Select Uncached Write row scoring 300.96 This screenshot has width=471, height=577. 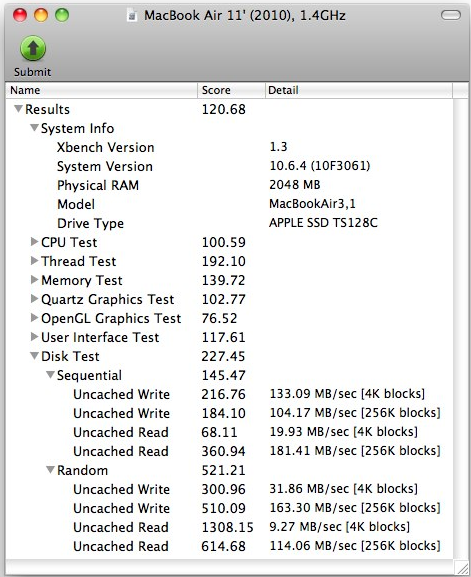[229, 489]
